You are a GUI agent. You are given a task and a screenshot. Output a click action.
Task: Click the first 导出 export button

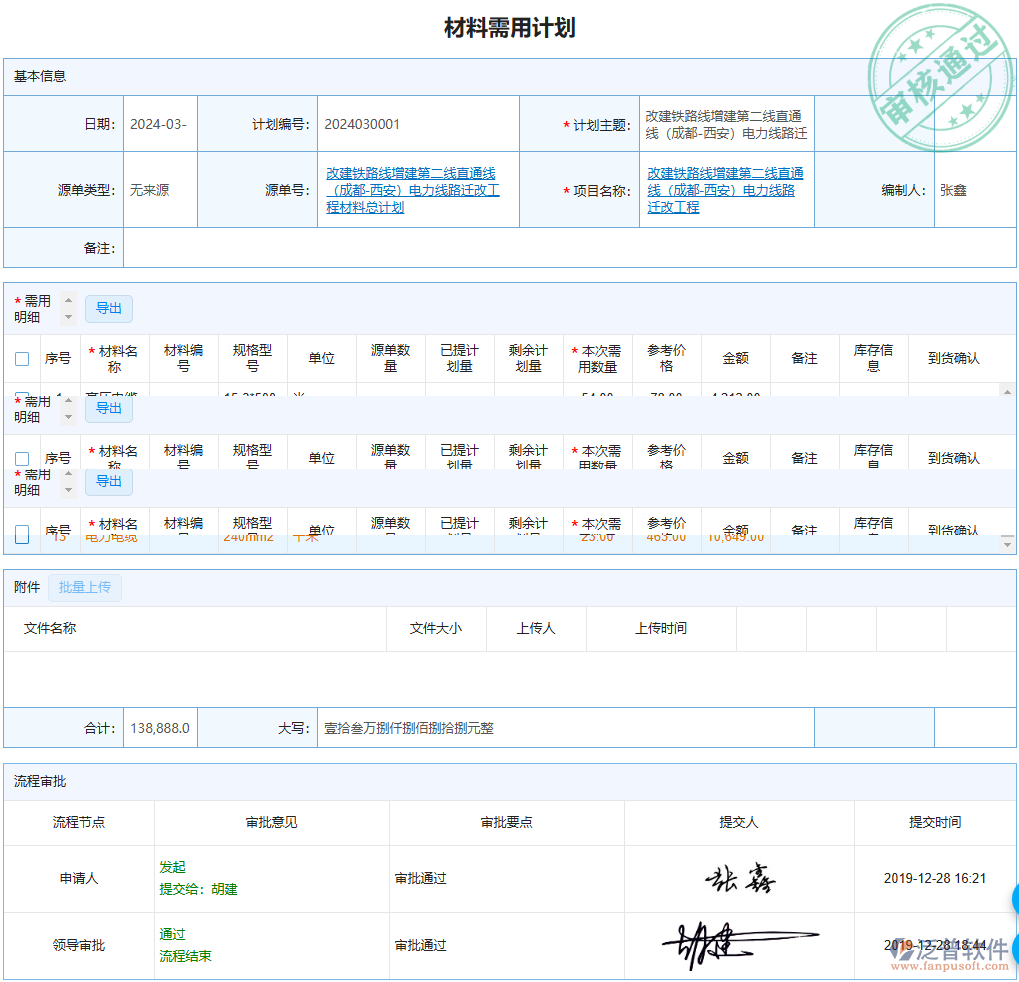click(108, 309)
